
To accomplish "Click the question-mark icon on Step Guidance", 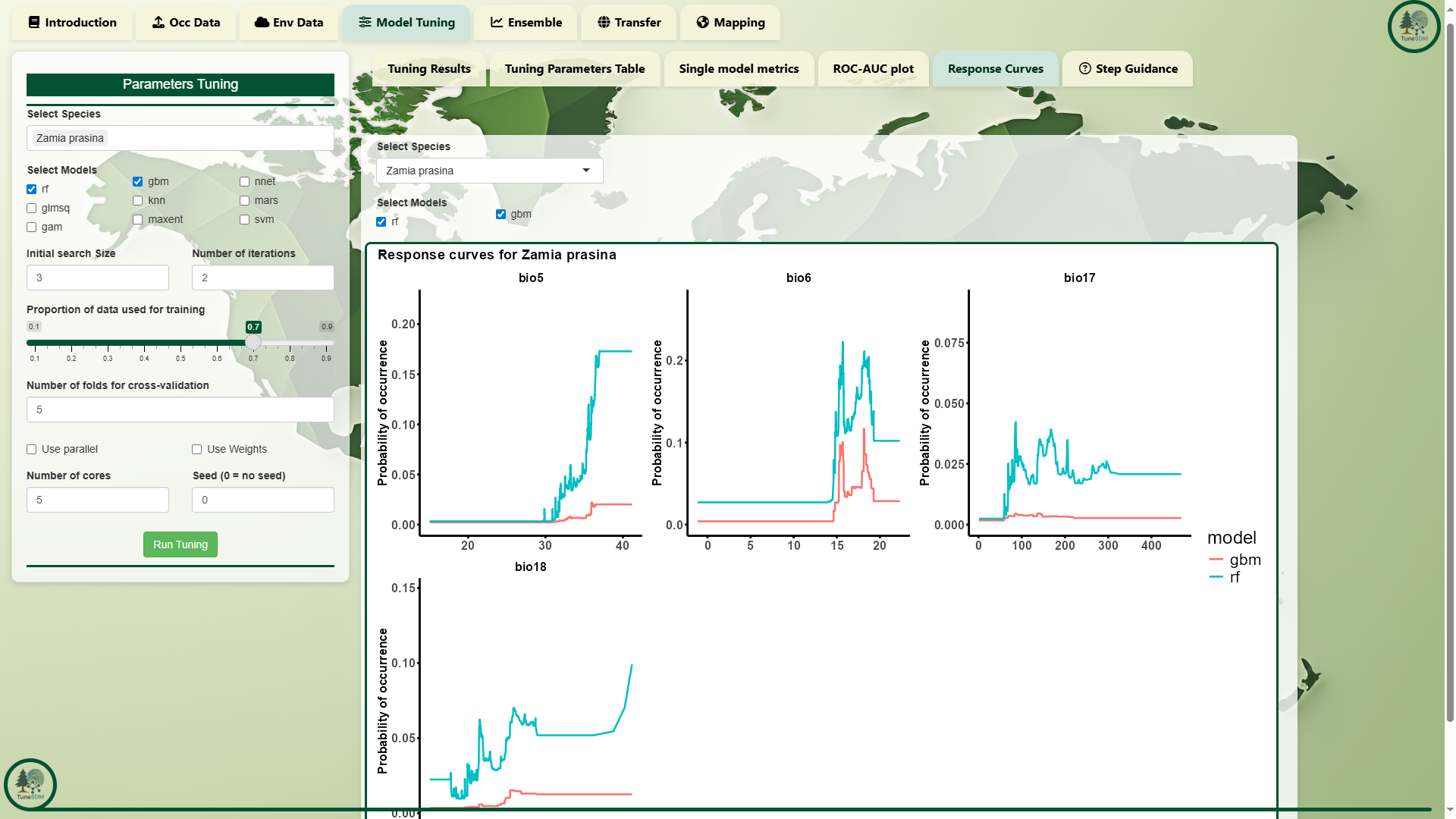I will [x=1085, y=68].
